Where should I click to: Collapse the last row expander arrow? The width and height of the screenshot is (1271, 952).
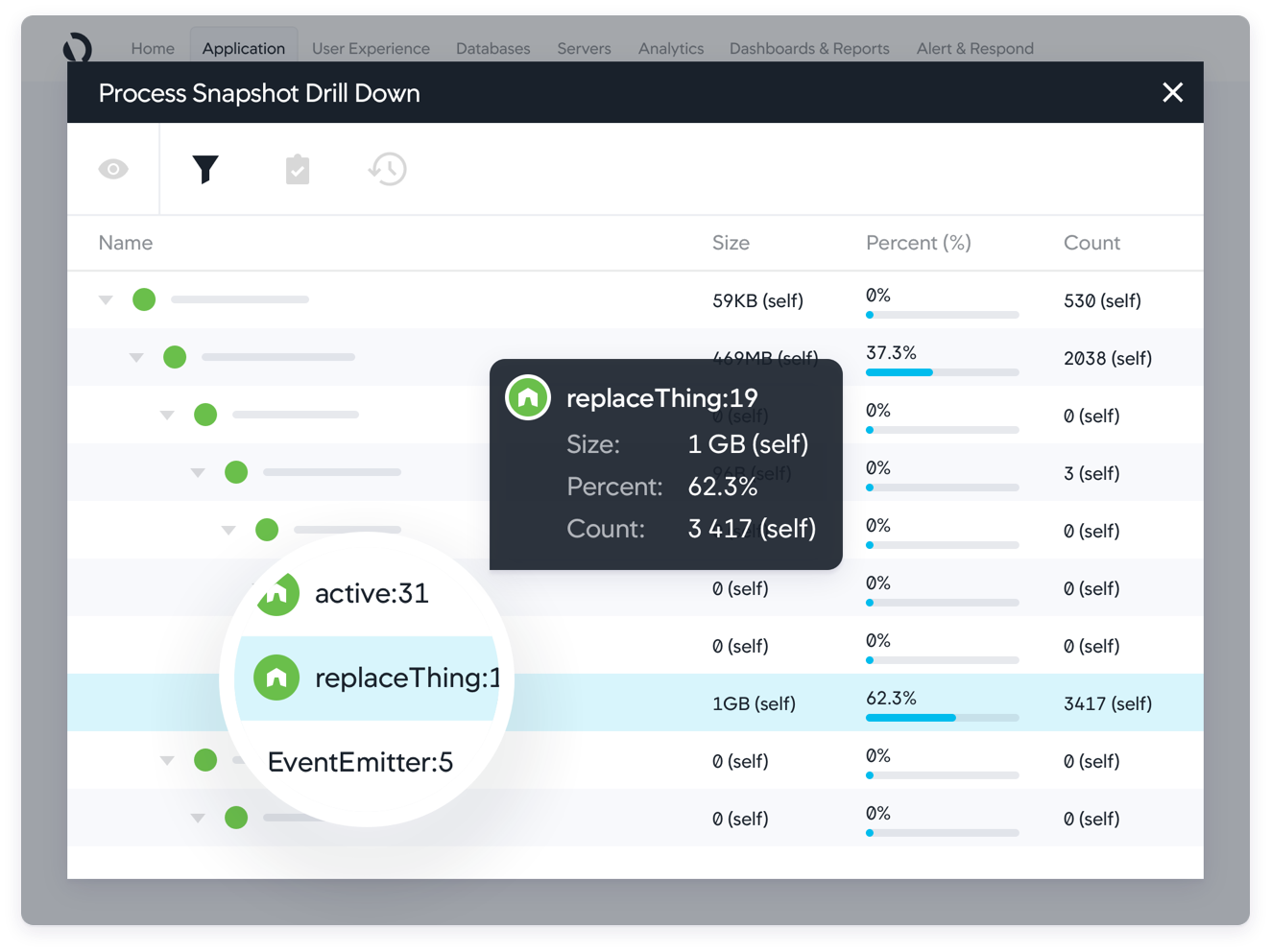point(198,819)
